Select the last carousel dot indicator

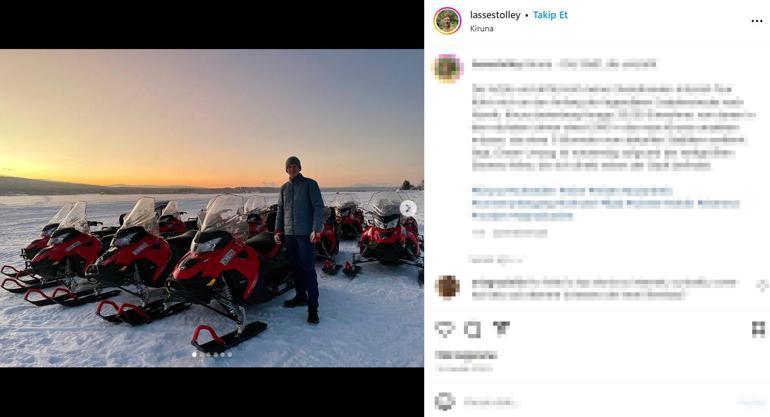pyautogui.click(x=229, y=354)
